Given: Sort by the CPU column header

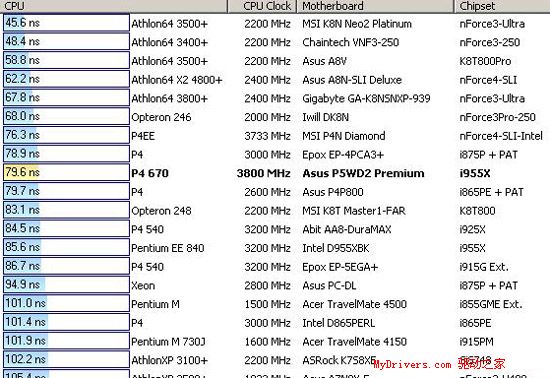Looking at the screenshot, I should (x=114, y=6).
